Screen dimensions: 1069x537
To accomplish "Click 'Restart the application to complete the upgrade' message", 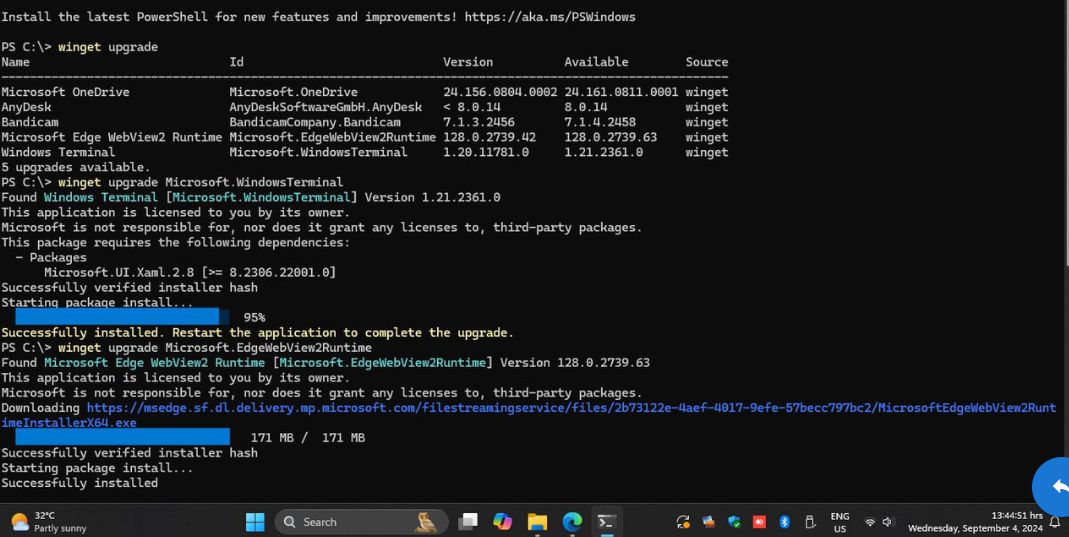I will pos(342,333).
